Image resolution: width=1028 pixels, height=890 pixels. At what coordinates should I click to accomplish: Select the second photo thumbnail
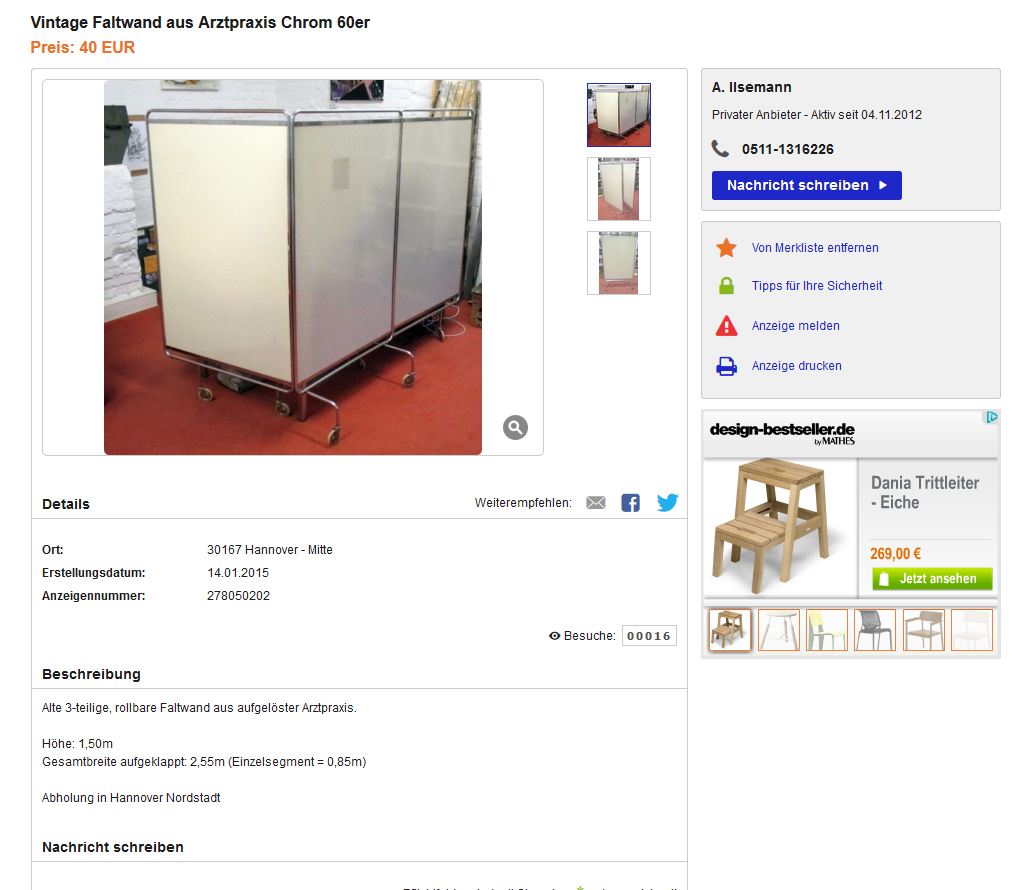click(619, 189)
